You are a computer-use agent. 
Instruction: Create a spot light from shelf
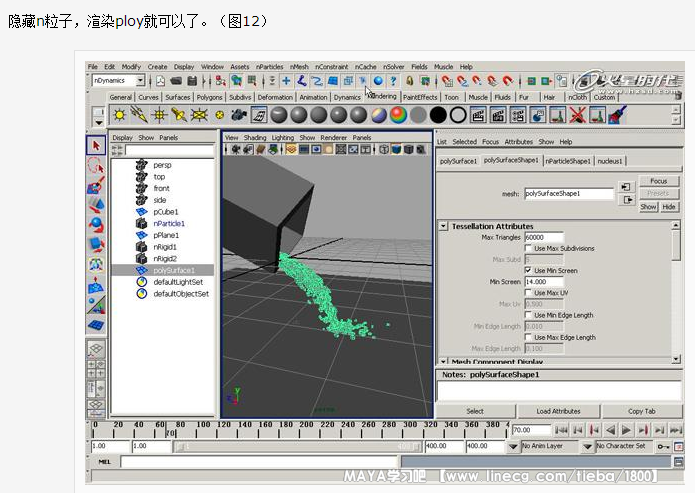pos(179,115)
